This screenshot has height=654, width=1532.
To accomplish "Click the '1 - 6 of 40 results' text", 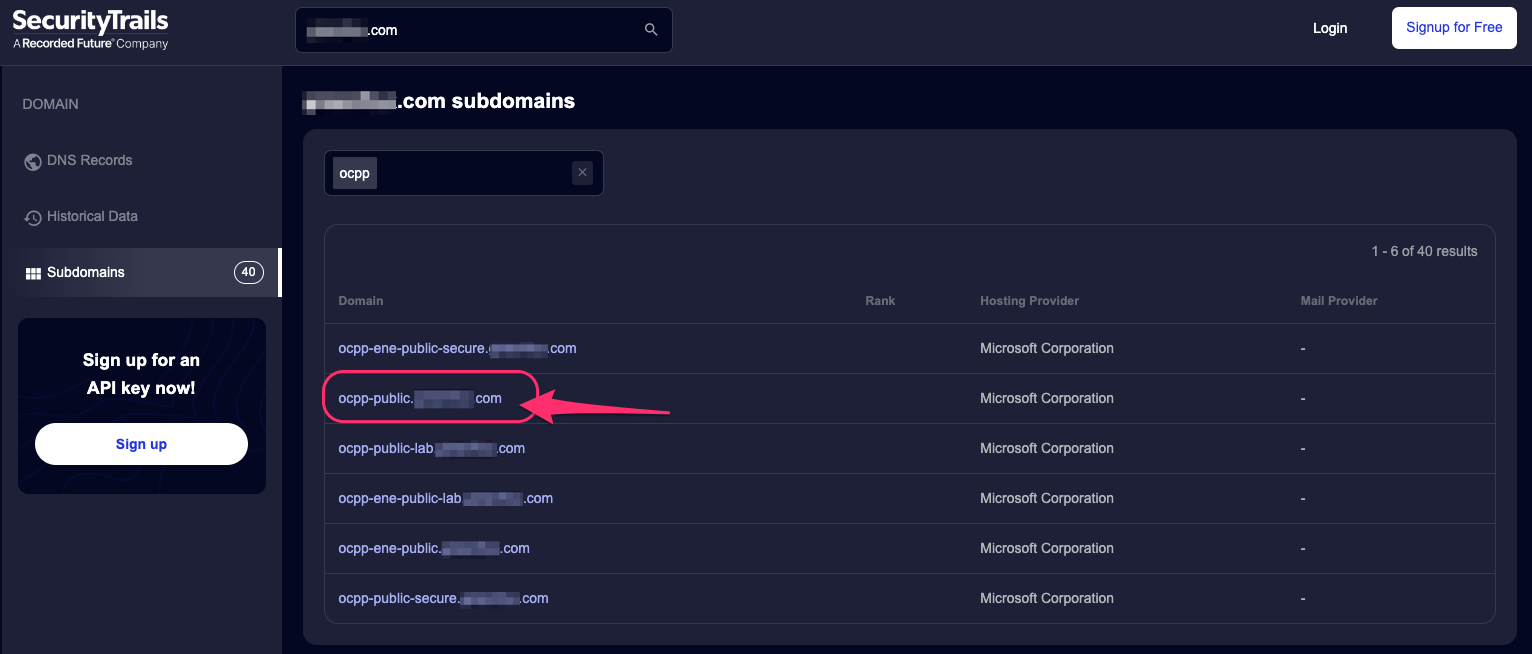I will (x=1424, y=251).
